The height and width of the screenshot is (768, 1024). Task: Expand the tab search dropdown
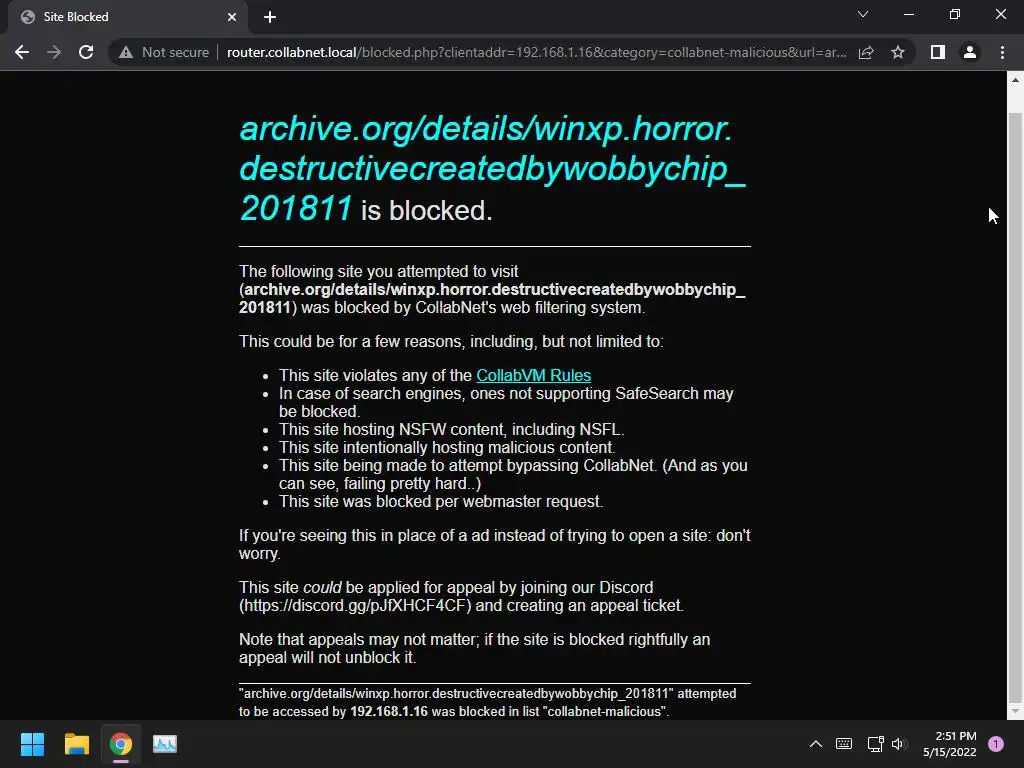coord(863,14)
